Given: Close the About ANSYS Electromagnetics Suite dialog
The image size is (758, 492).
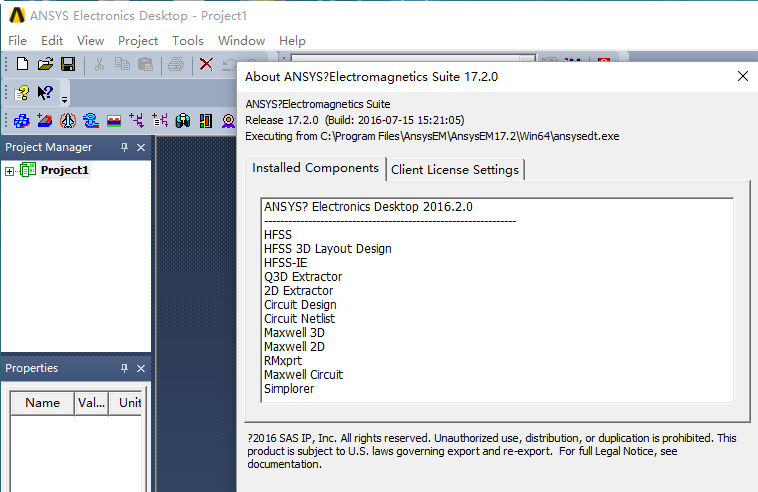Looking at the screenshot, I should pos(743,76).
